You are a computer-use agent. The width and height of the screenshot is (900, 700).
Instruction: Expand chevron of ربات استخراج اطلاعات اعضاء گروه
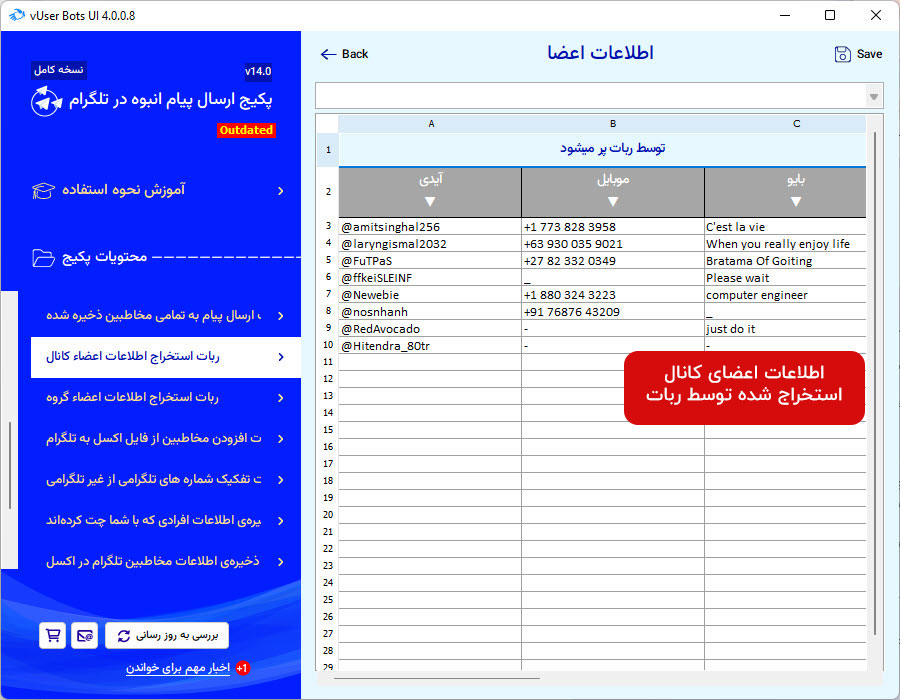(x=281, y=398)
